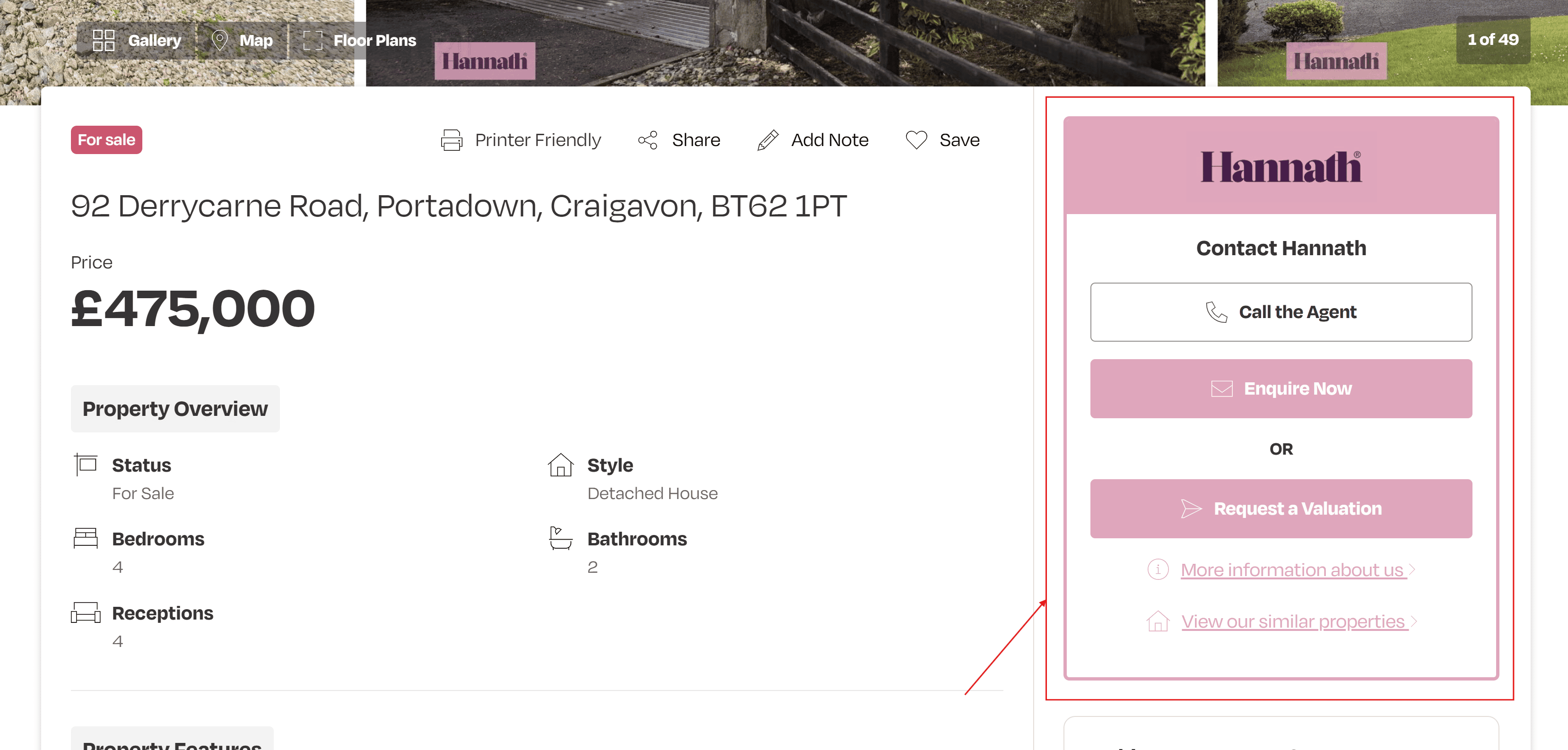Click the 92 Derrycarne Road address title
This screenshot has width=1568, height=750.
click(458, 206)
